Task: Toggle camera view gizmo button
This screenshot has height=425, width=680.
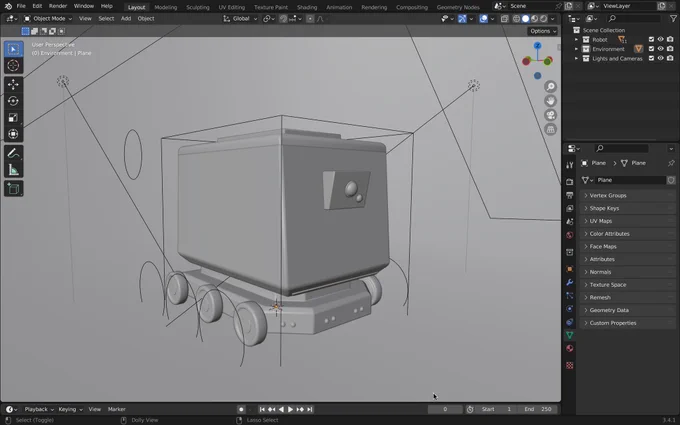Action: tap(550, 115)
